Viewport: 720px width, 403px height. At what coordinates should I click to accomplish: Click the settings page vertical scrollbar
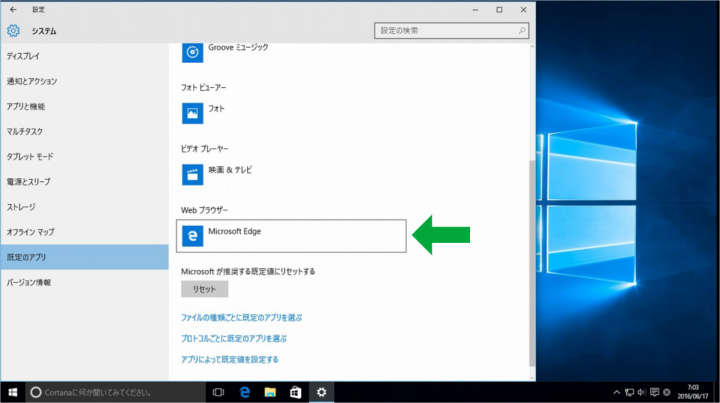[x=532, y=262]
